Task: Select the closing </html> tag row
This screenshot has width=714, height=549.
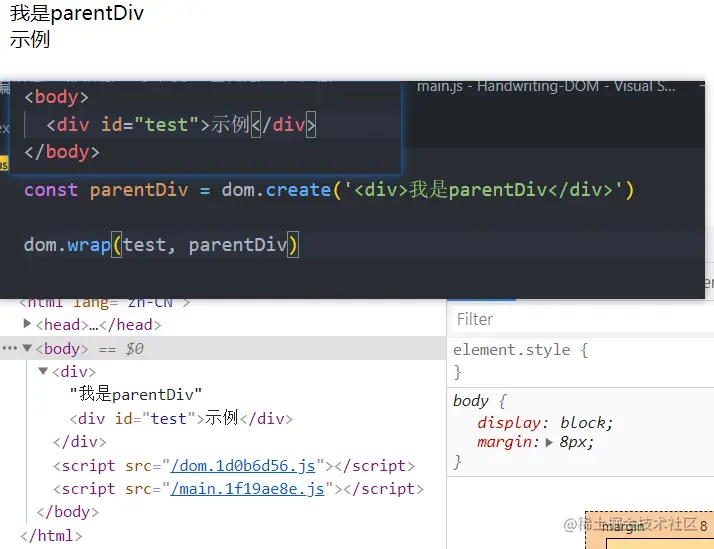Action: (x=51, y=535)
